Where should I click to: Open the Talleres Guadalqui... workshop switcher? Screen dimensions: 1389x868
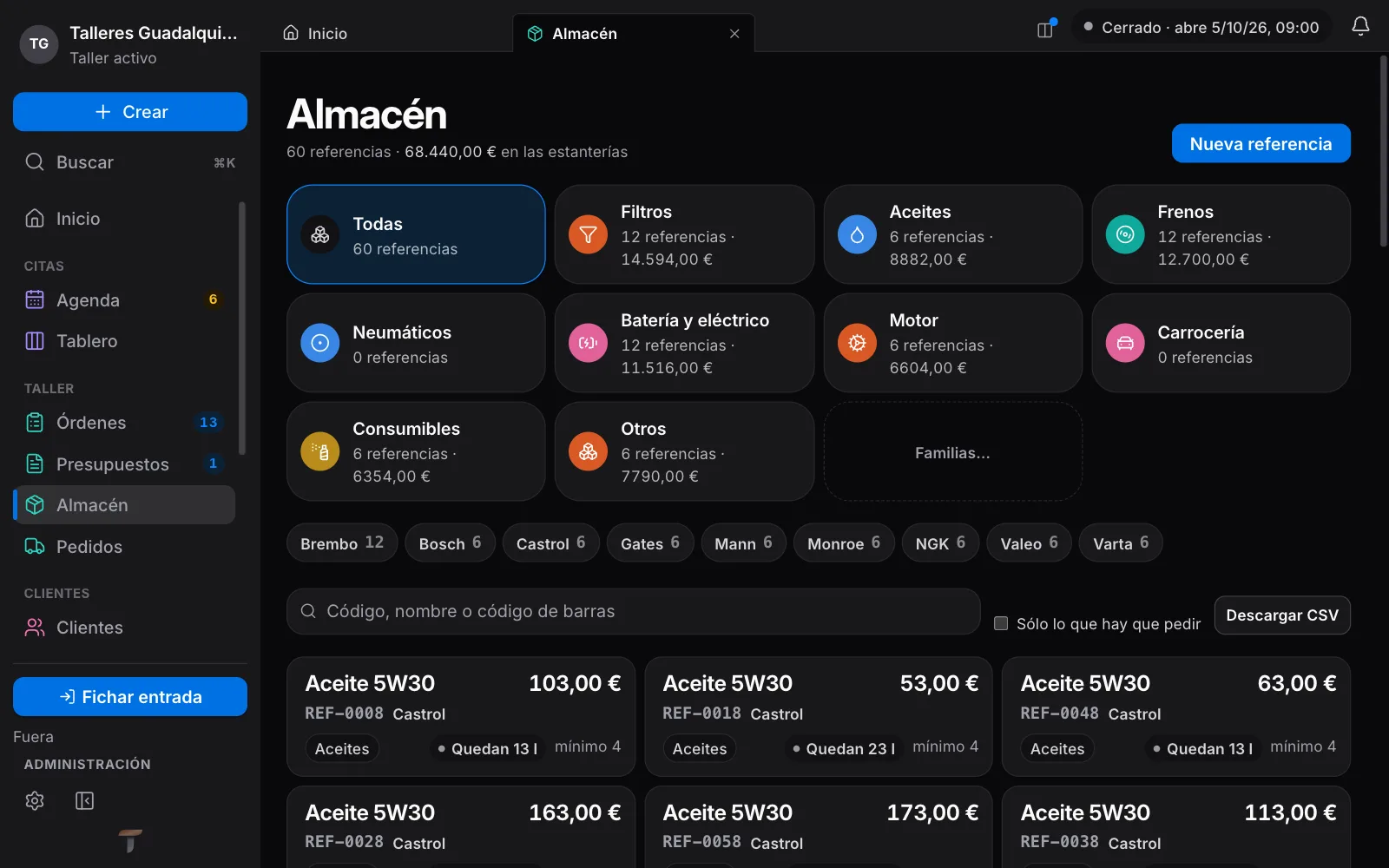130,44
